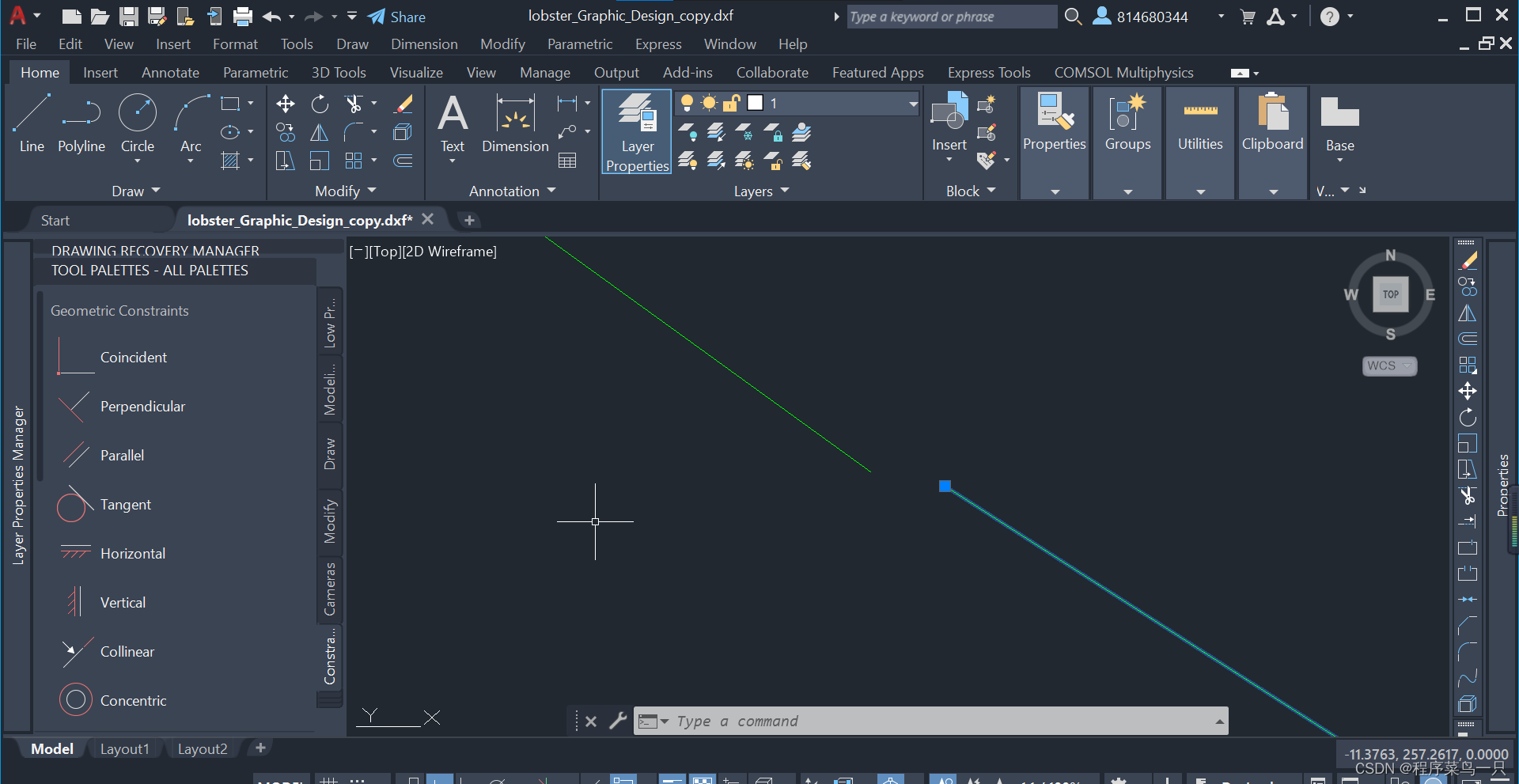Toggle the layer on/off lightbulb
The height and width of the screenshot is (784, 1519).
[x=687, y=103]
